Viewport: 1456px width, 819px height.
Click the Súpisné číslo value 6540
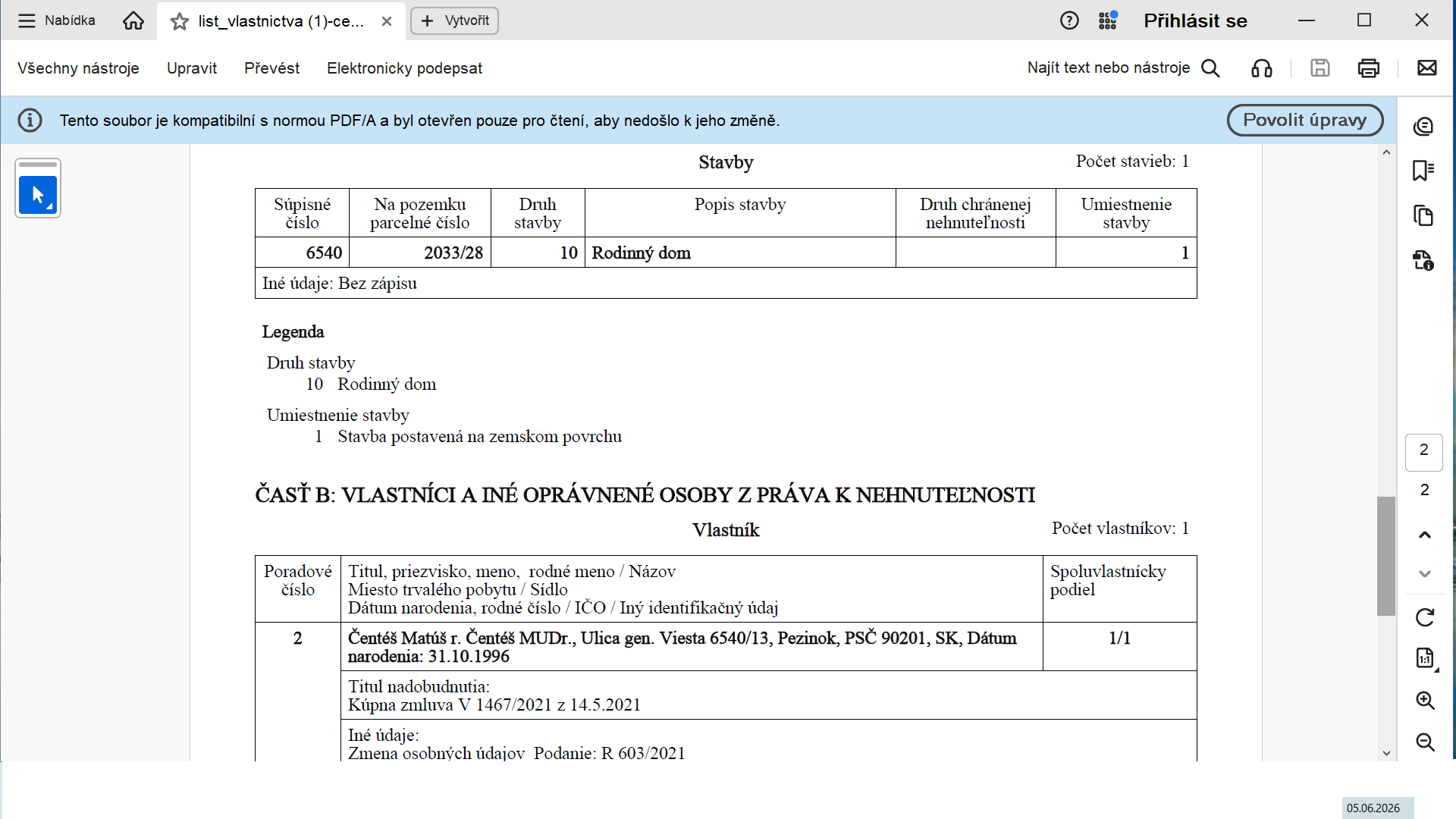click(324, 253)
